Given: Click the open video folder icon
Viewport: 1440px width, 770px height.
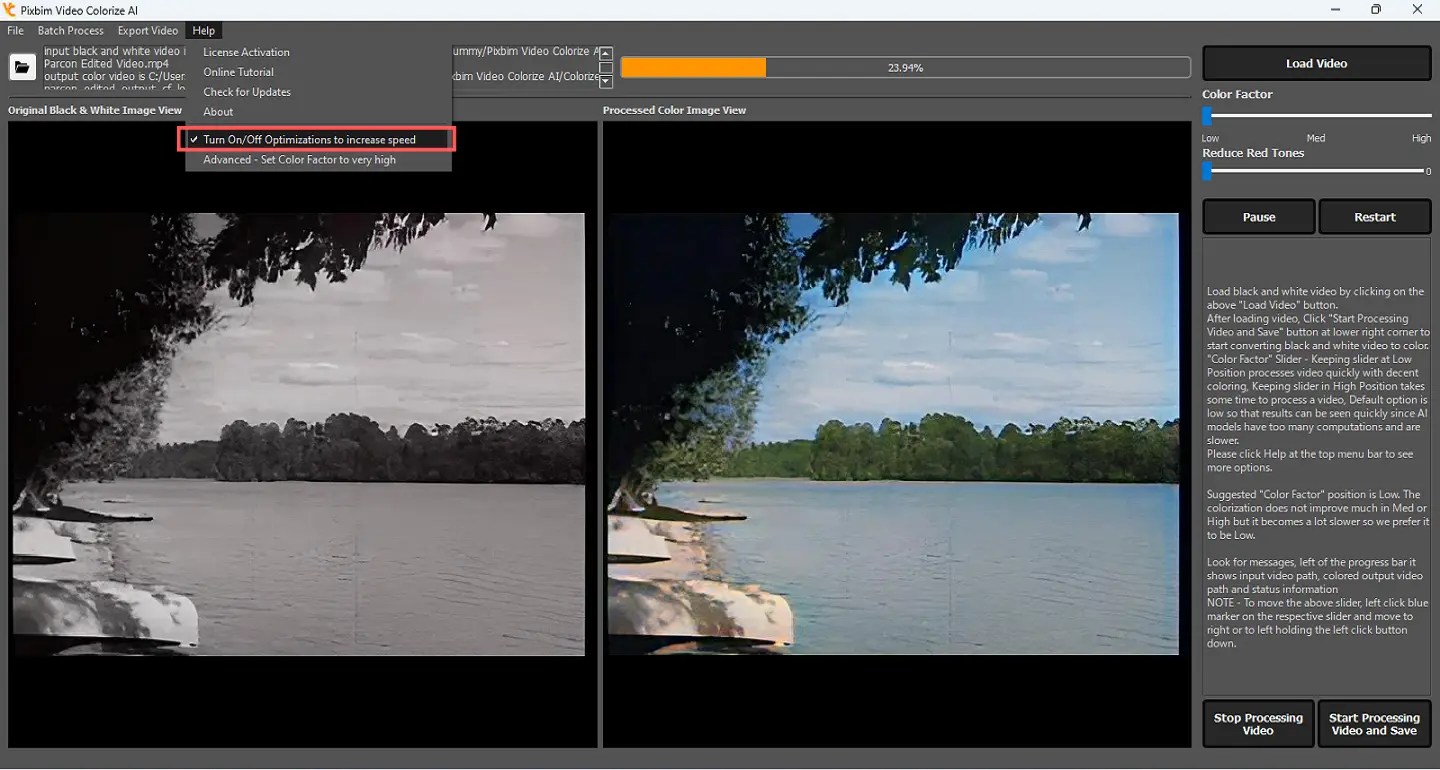Looking at the screenshot, I should pos(22,67).
